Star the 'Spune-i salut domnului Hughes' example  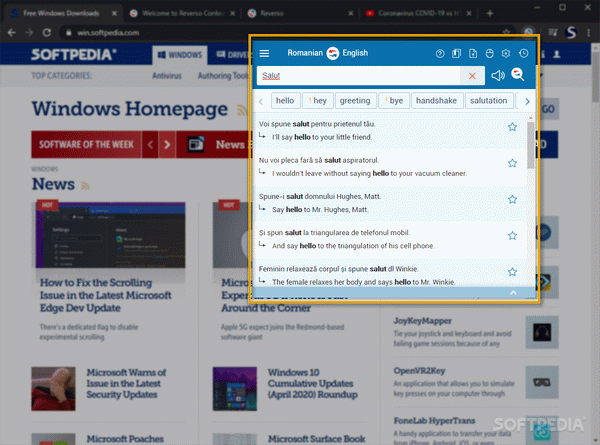click(x=512, y=199)
